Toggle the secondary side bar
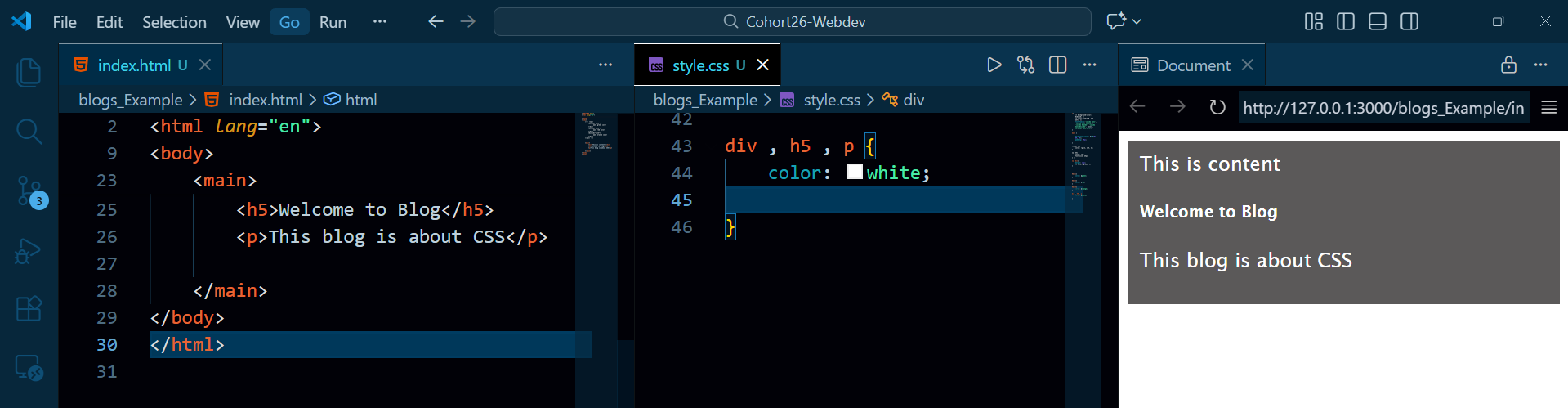This screenshot has height=408, width=1568. point(1409,21)
